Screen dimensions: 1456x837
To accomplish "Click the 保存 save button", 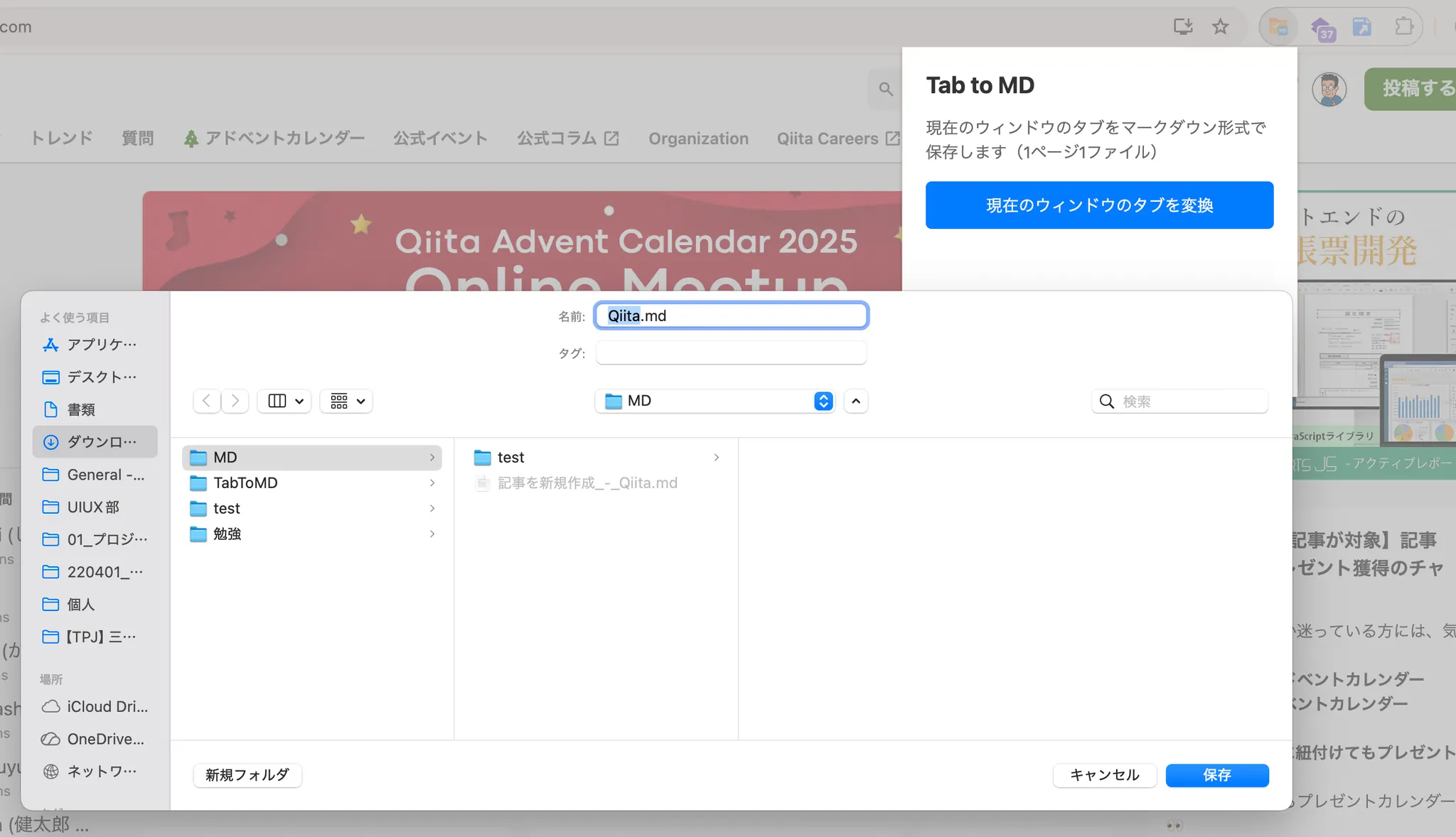I will 1217,775.
